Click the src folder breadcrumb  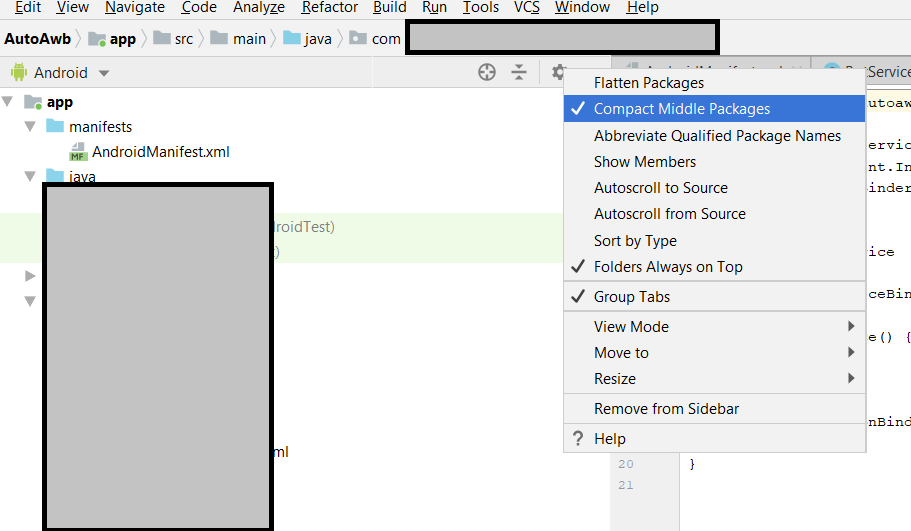(173, 39)
